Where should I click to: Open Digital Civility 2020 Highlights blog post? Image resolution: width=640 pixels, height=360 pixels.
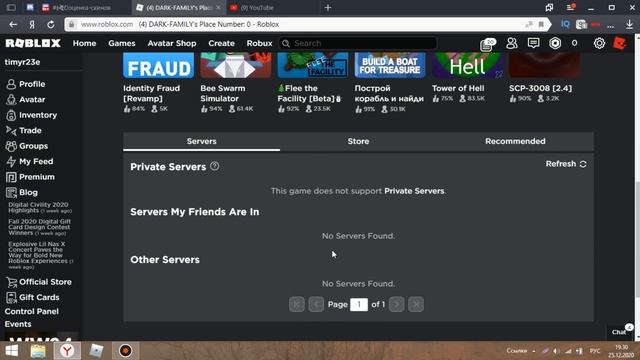click(40, 207)
